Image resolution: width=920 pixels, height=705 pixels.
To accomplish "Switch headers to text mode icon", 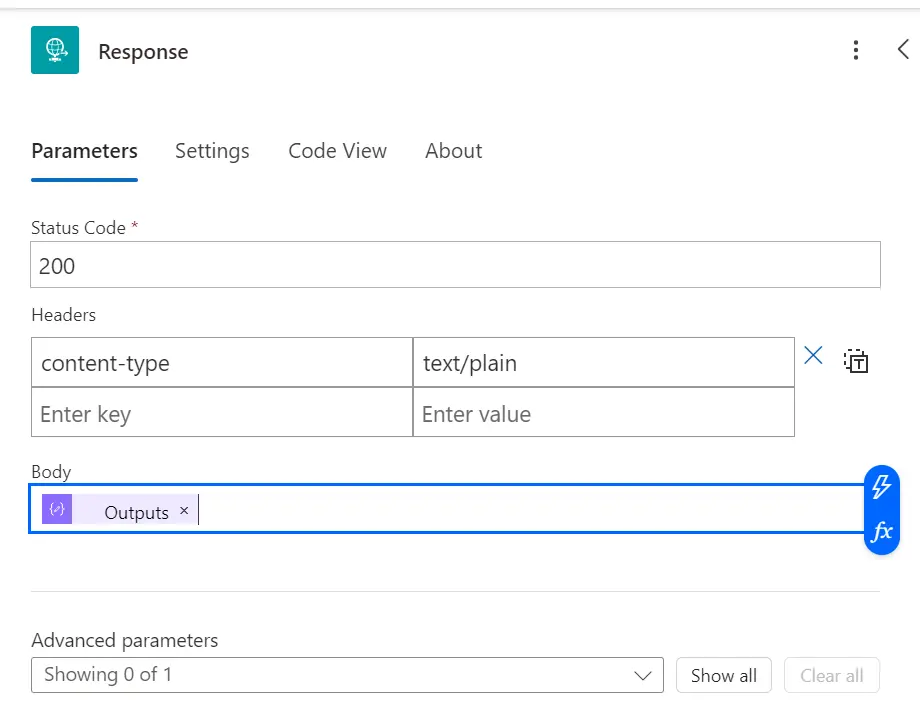I will 856,361.
